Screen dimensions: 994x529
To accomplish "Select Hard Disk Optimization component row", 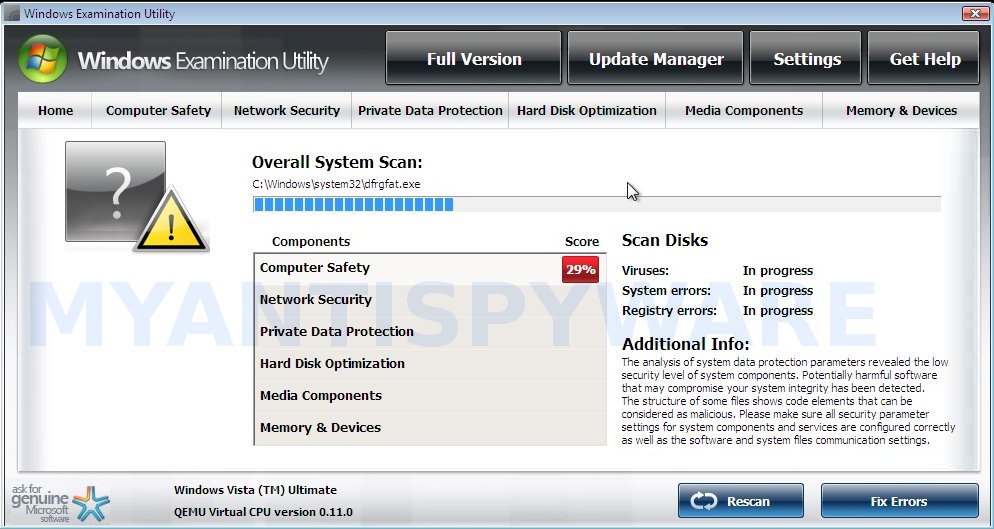I will 430,363.
